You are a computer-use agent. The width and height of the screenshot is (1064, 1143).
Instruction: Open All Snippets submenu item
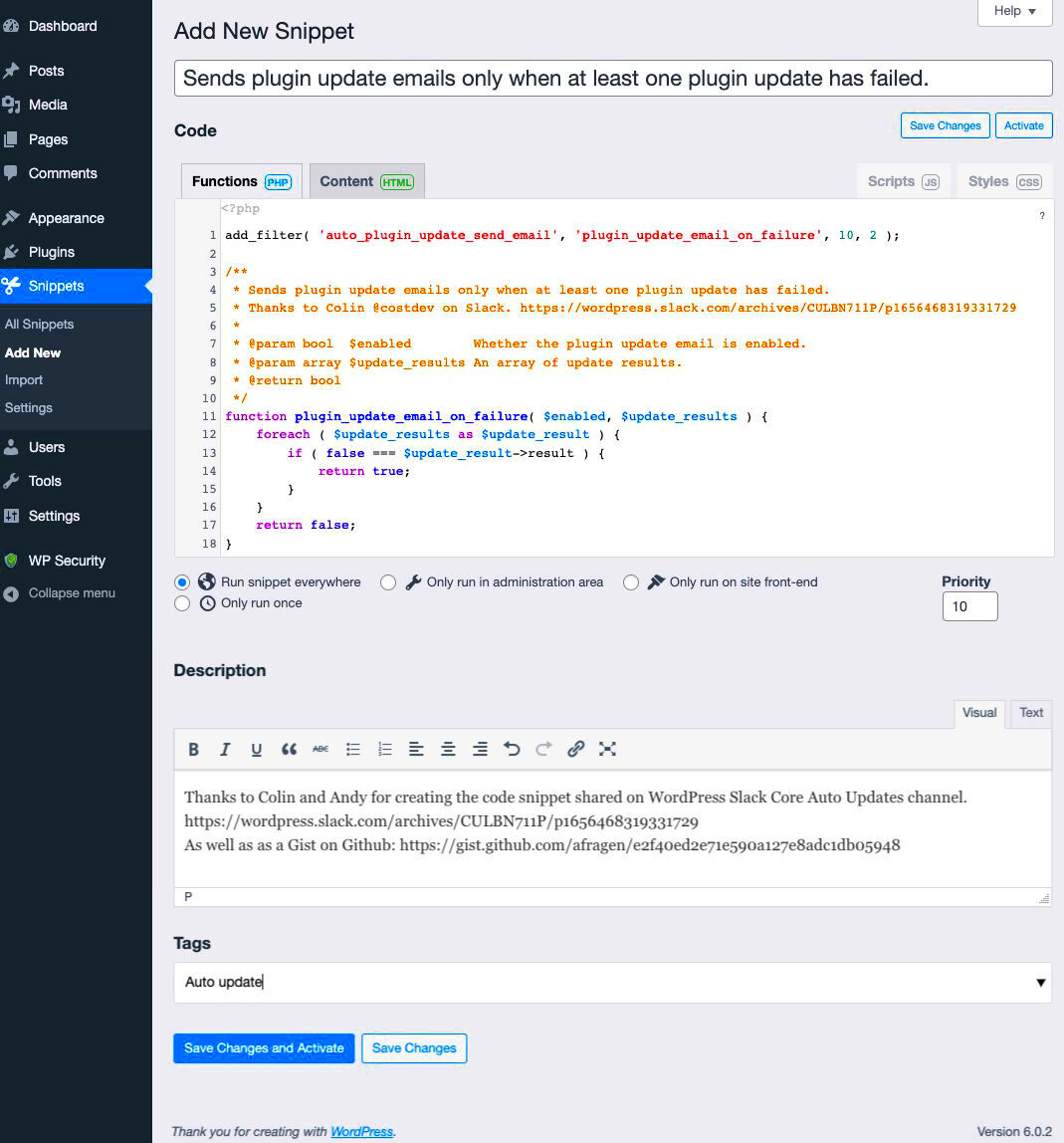pos(40,325)
